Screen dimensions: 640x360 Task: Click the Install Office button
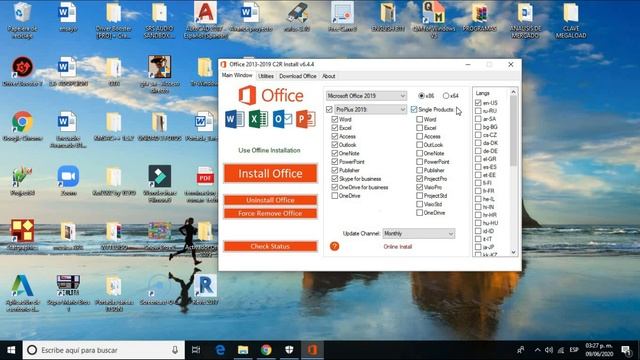[270, 173]
